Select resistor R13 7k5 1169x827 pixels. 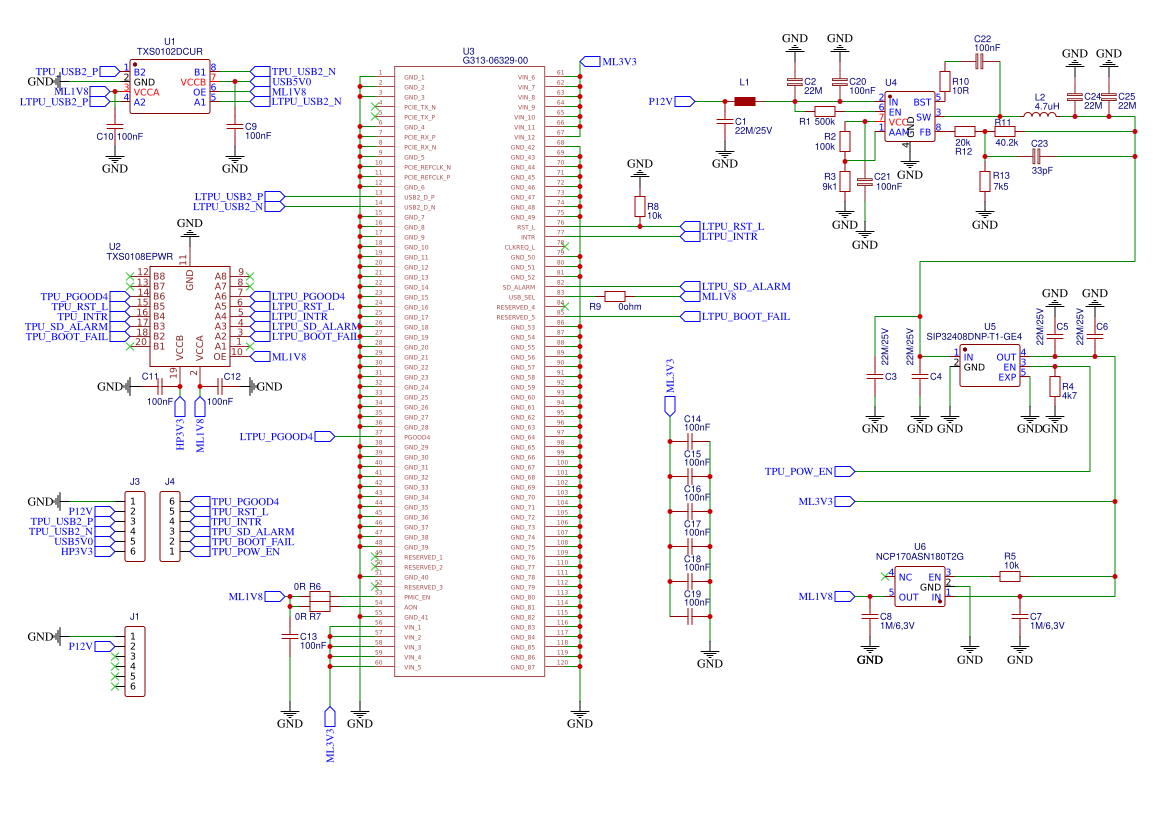pyautogui.click(x=985, y=181)
